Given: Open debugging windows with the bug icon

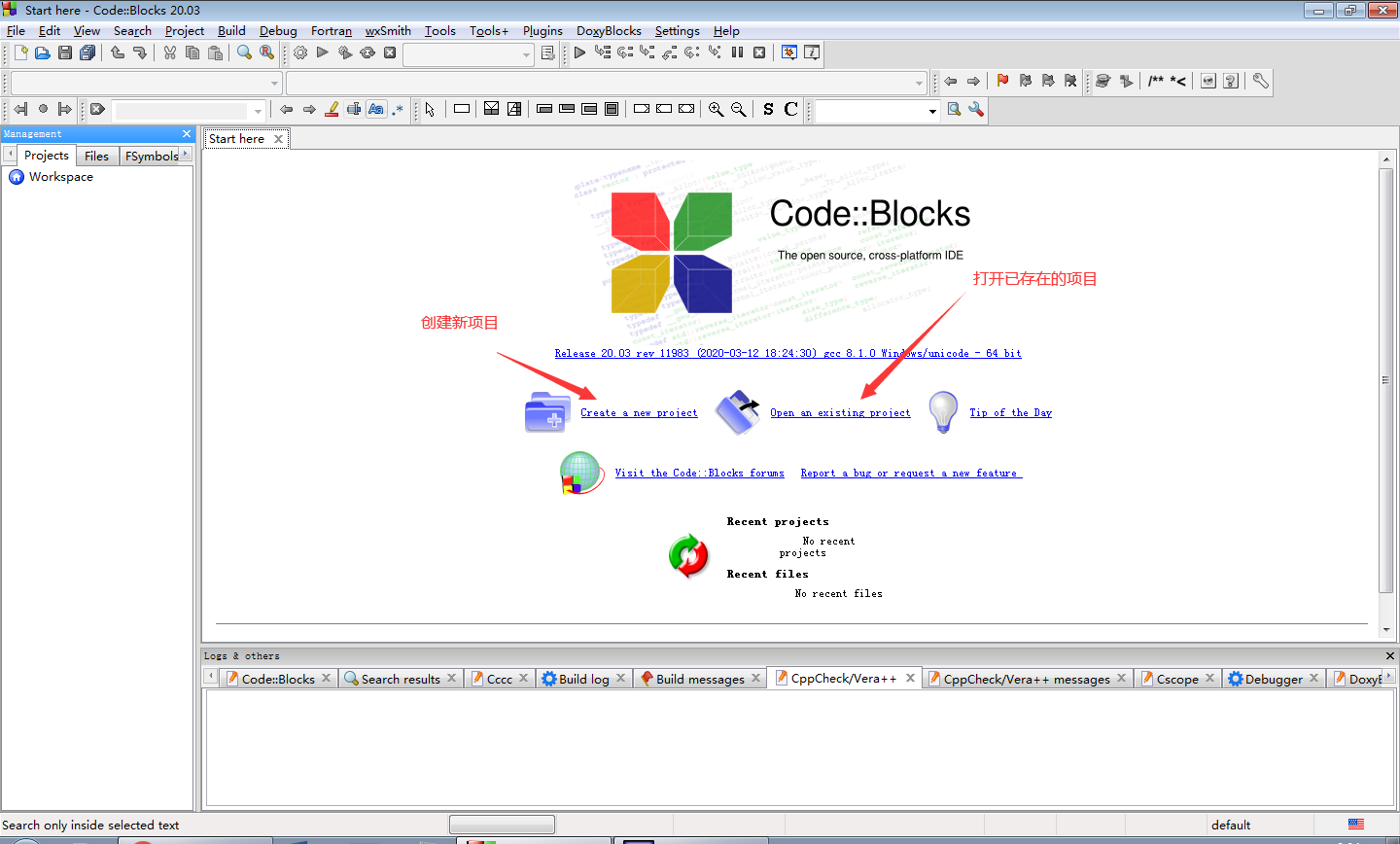Looking at the screenshot, I should click(789, 53).
